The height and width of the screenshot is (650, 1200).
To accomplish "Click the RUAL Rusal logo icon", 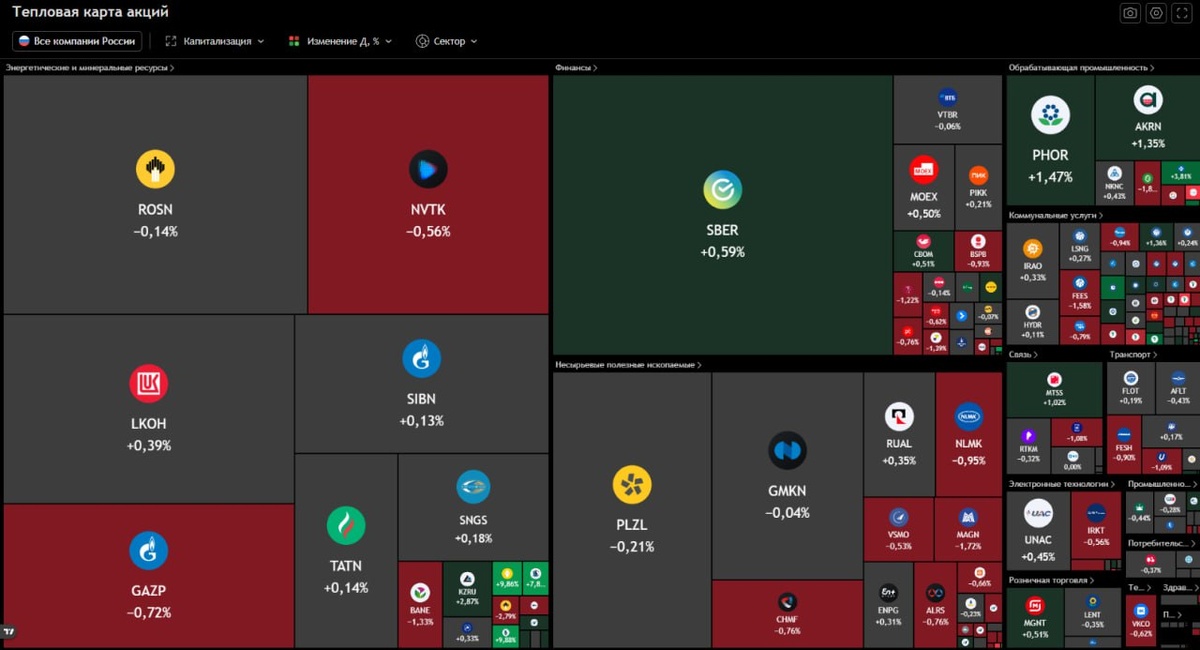I will point(899,417).
